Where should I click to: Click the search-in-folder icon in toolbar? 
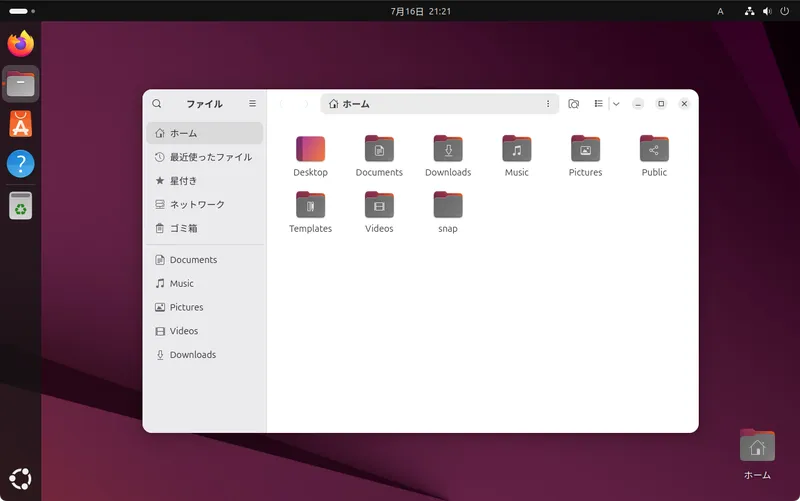[x=573, y=104]
